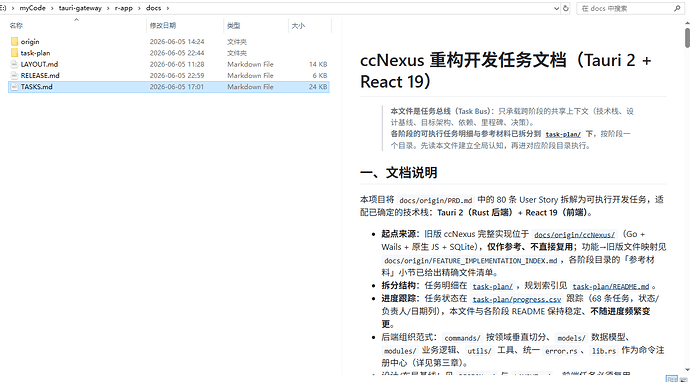Select the task-plan folder name
This screenshot has width=690, height=382.
pos(35,53)
